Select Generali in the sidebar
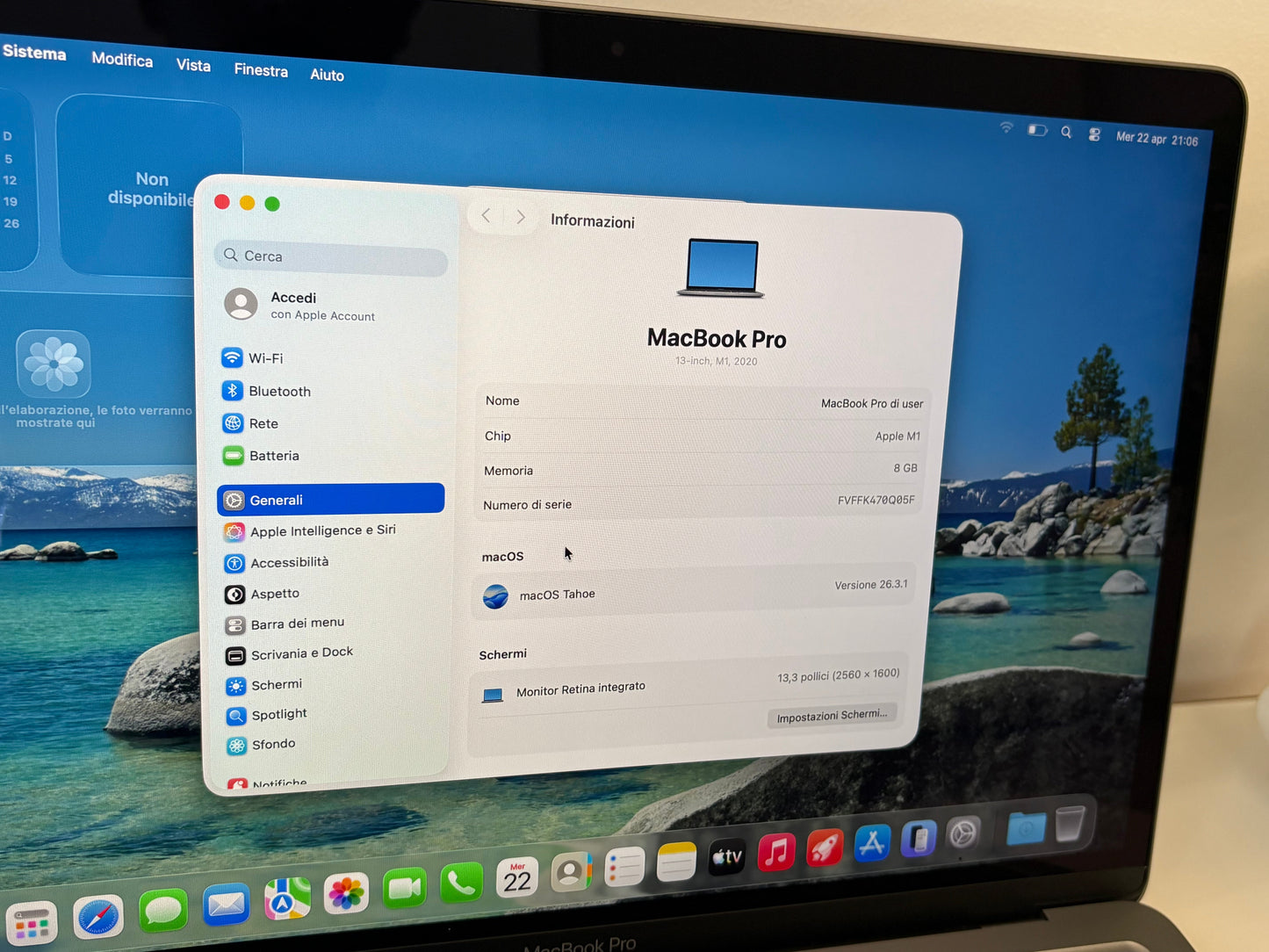 coord(331,500)
